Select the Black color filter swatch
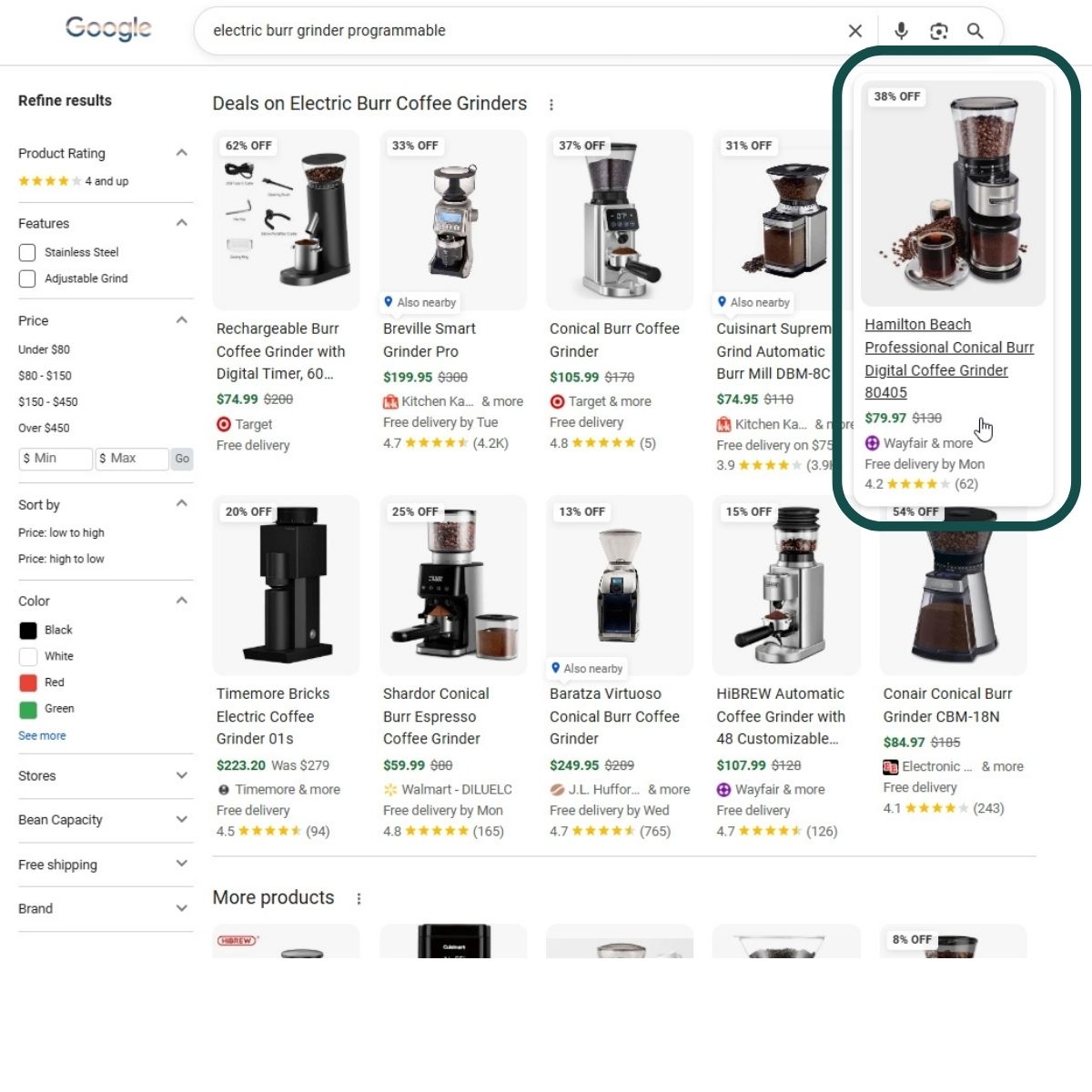The width and height of the screenshot is (1092, 1092). tap(28, 630)
